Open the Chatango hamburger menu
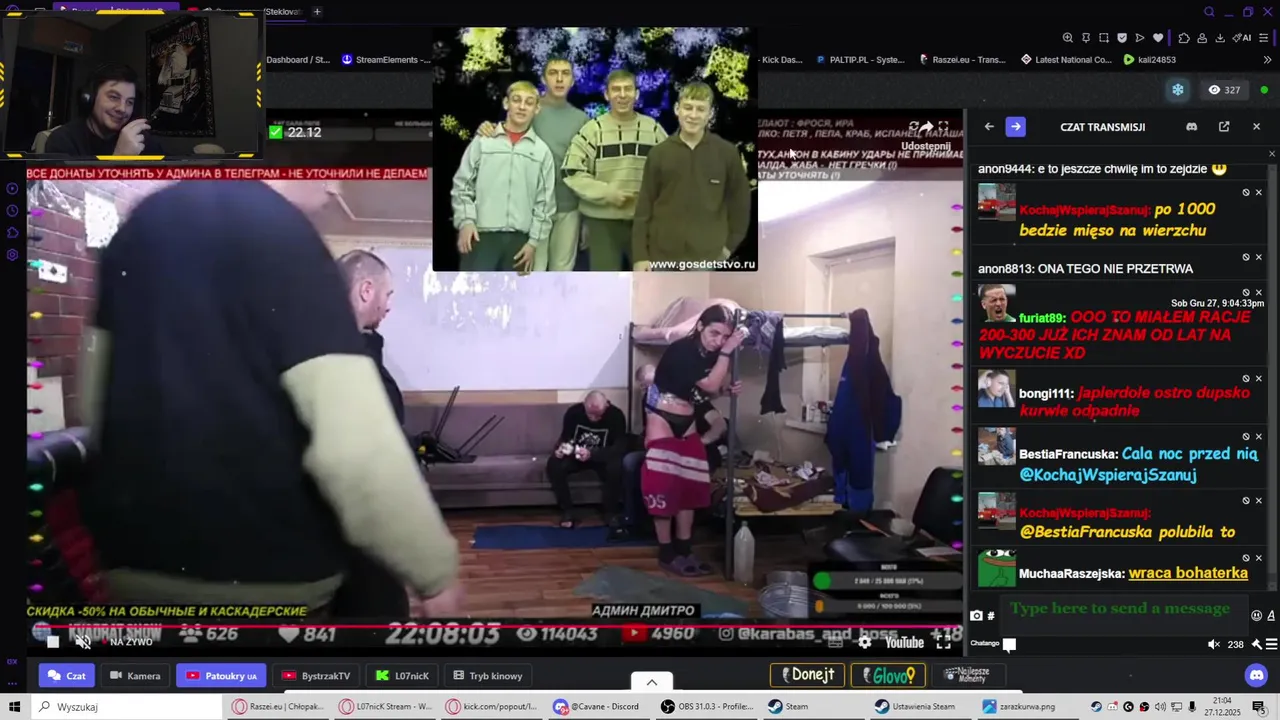This screenshot has height=720, width=1280. click(1271, 644)
